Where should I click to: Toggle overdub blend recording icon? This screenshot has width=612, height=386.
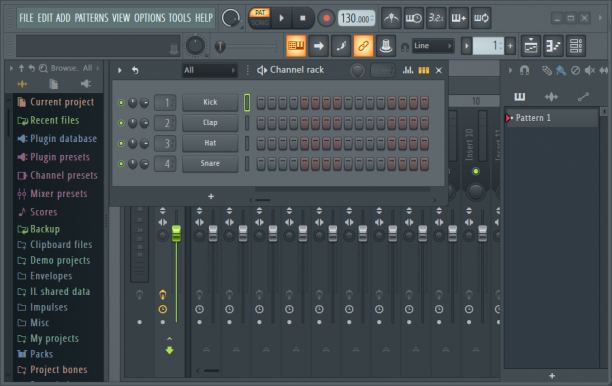click(x=459, y=18)
